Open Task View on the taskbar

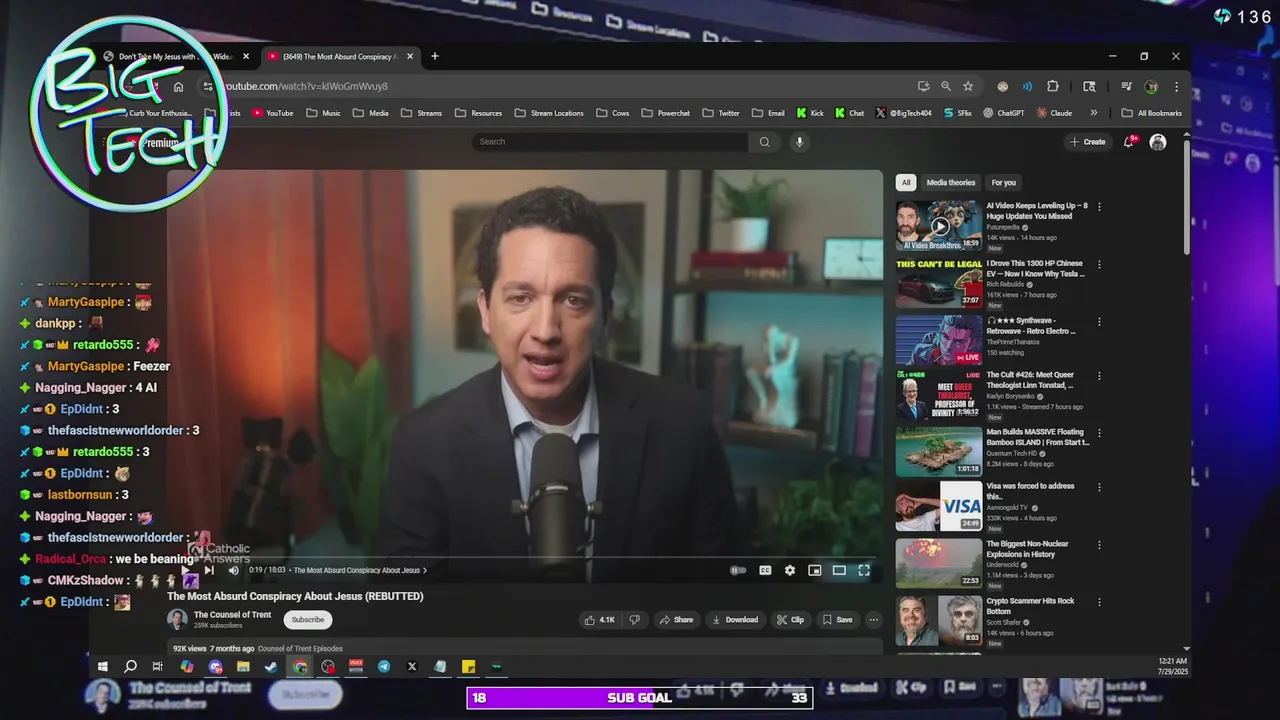pos(158,666)
